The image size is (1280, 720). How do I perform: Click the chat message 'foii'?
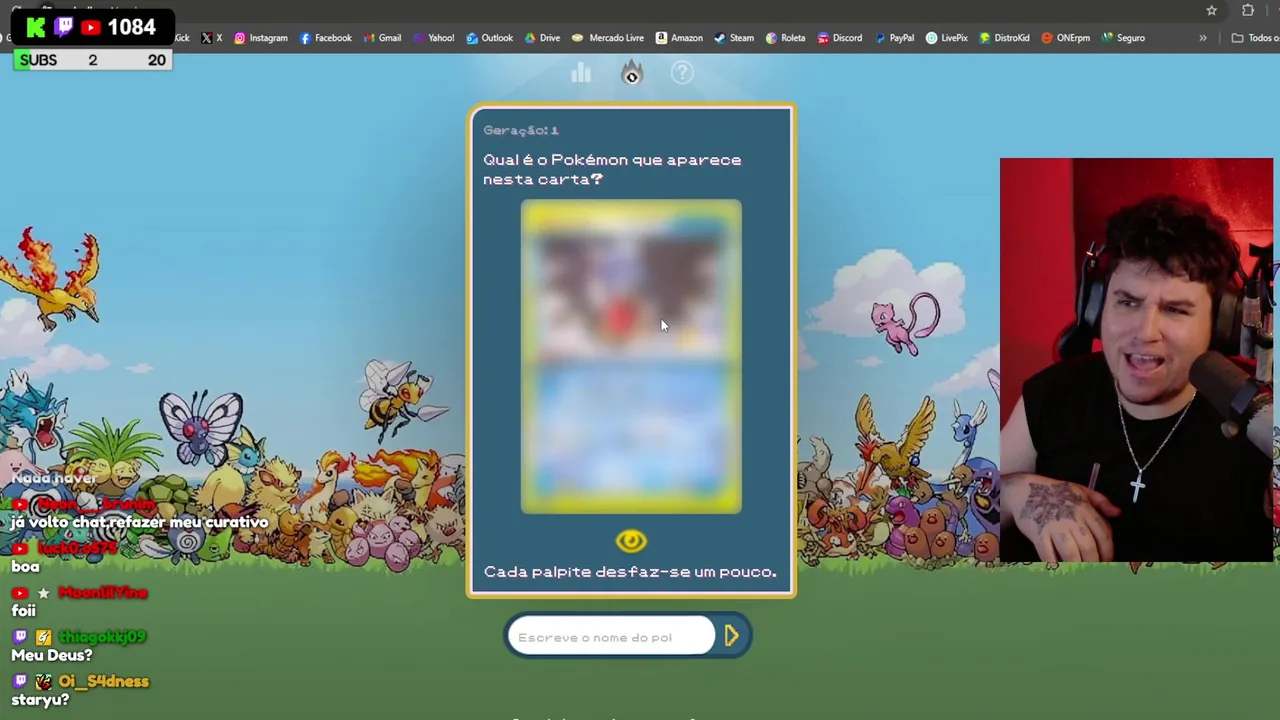pos(23,610)
